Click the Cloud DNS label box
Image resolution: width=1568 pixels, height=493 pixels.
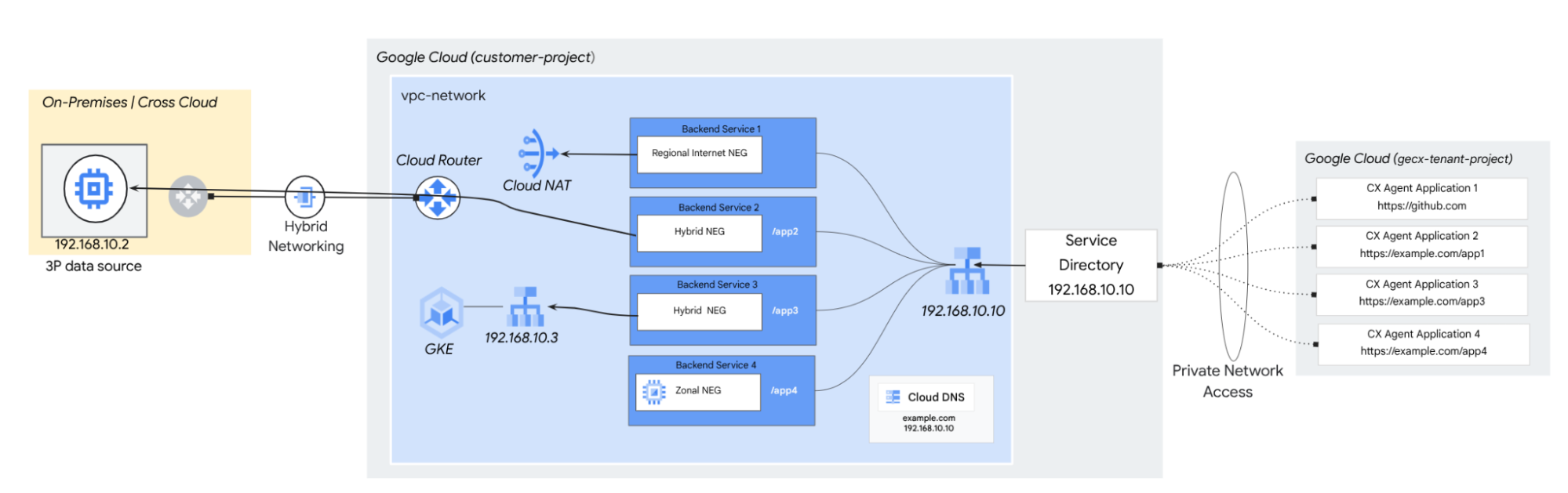926,397
